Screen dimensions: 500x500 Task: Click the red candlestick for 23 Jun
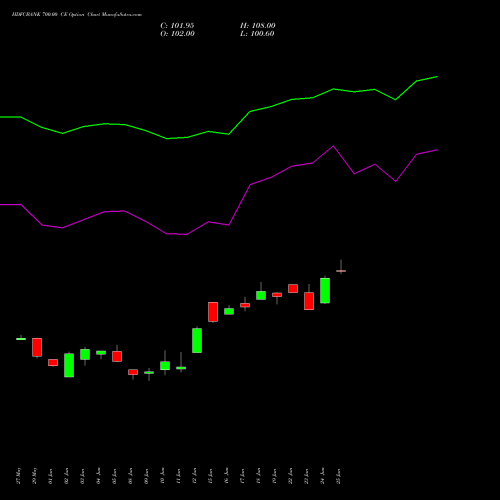(309, 301)
